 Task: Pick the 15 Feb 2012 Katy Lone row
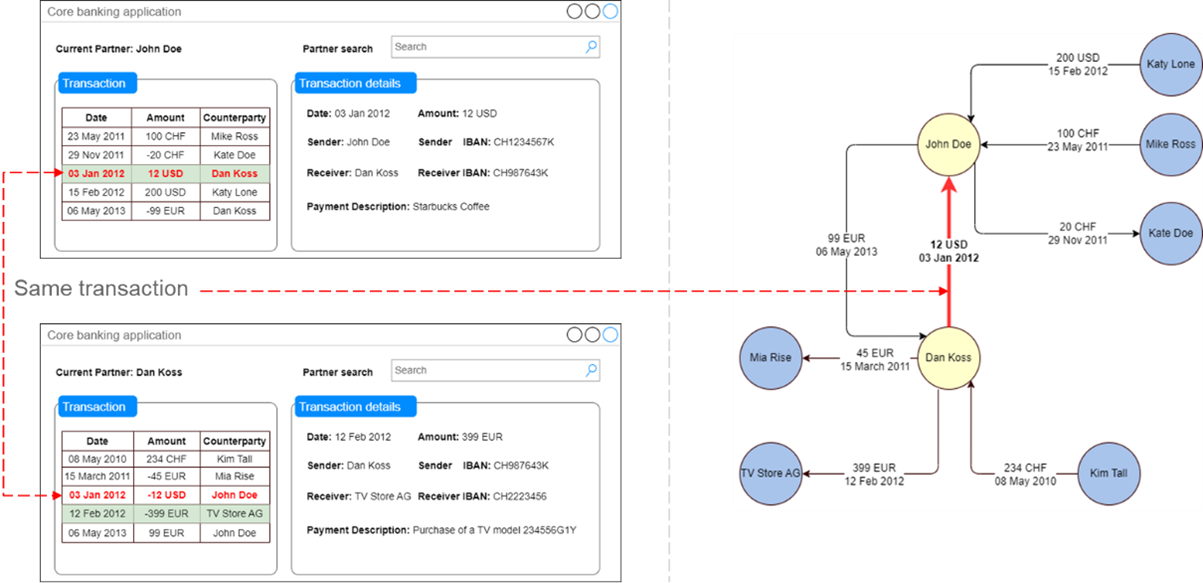[165, 192]
